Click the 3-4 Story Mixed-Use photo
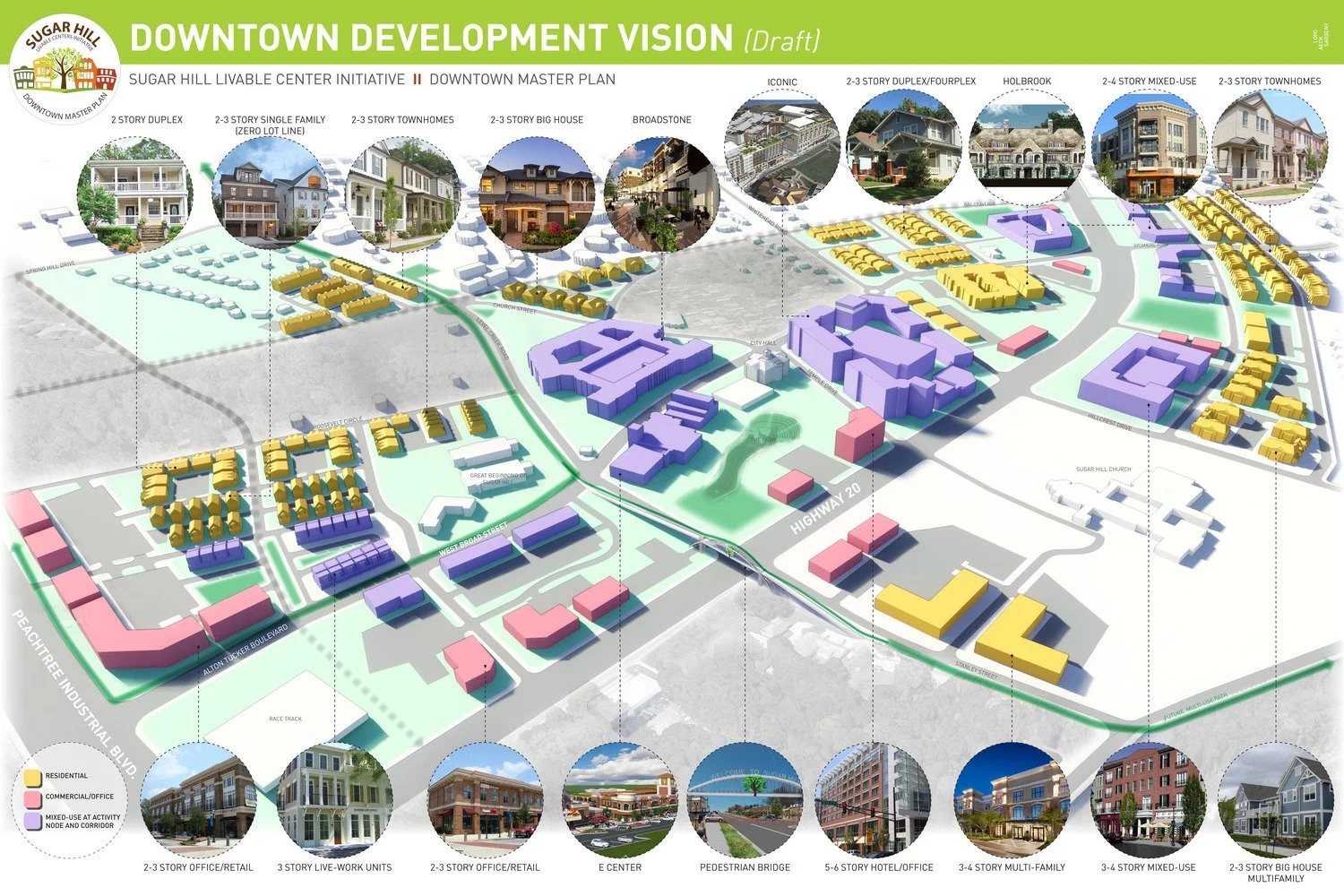This screenshot has width=1344, height=896. [x=1149, y=800]
